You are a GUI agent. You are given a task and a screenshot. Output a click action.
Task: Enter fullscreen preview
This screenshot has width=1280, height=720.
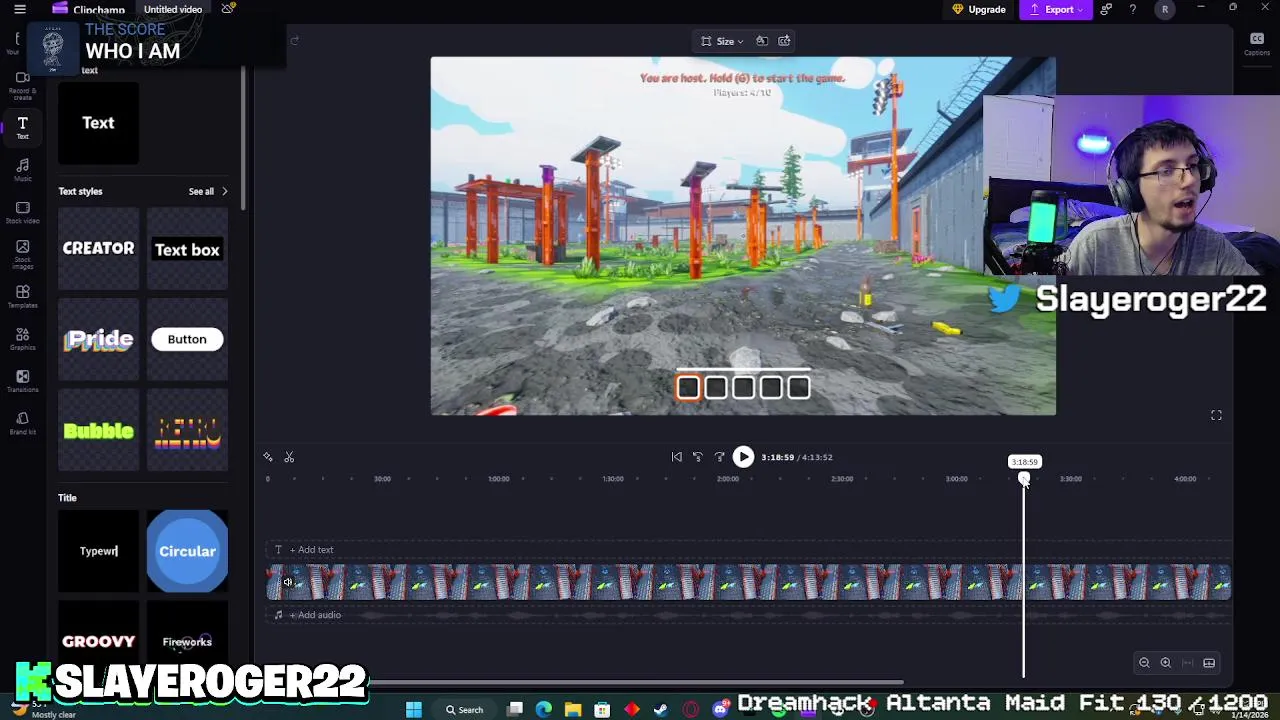tap(1216, 415)
